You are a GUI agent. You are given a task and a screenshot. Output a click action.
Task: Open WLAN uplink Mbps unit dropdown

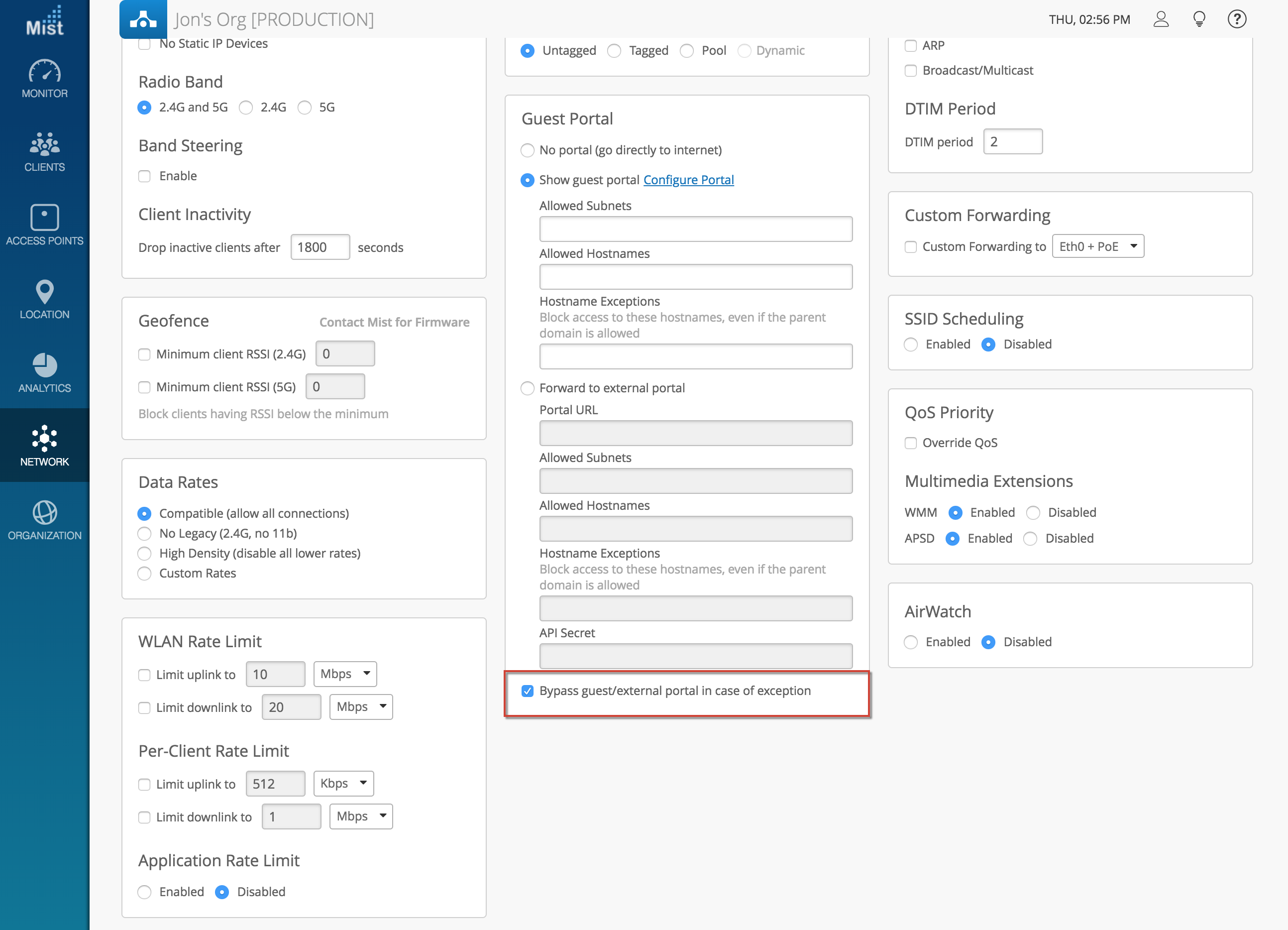coord(345,674)
